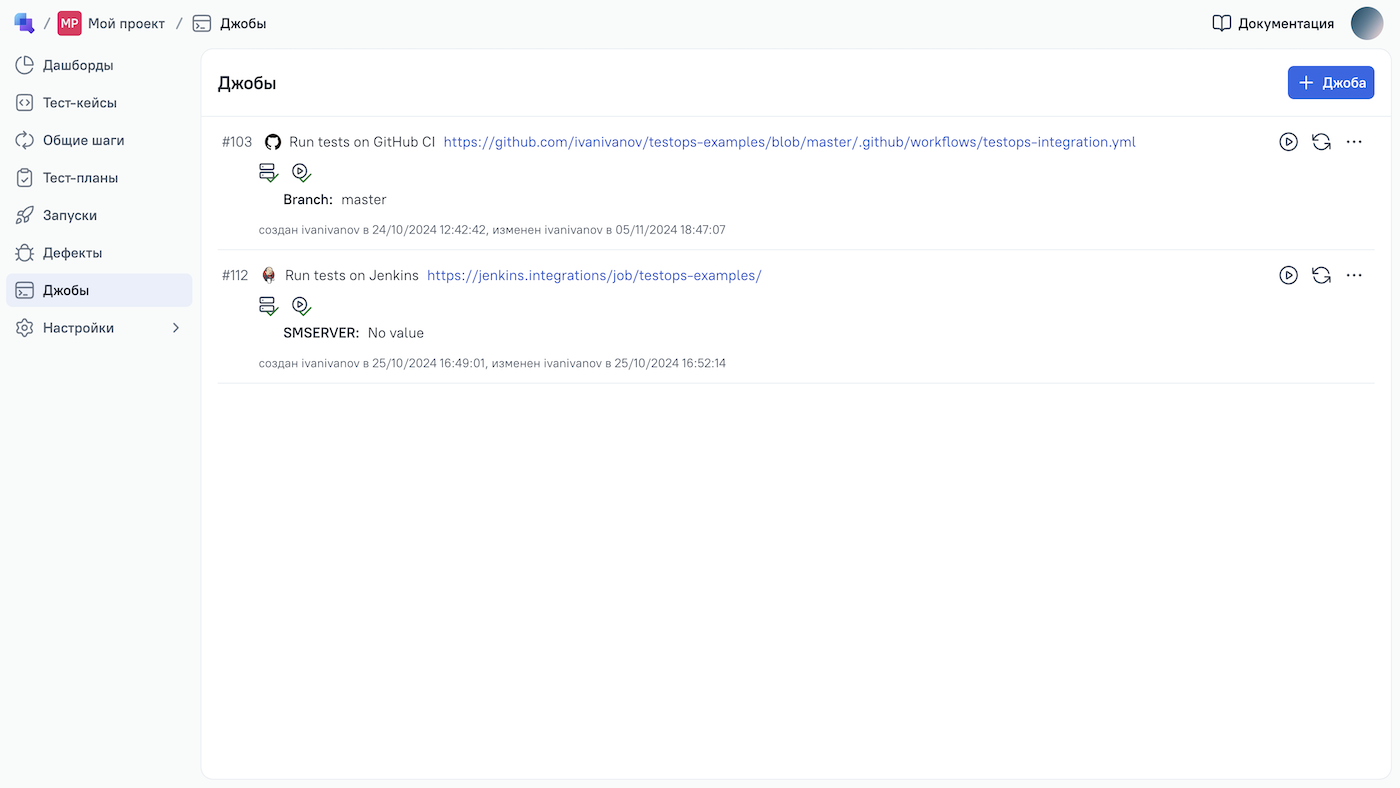The width and height of the screenshot is (1400, 788).
Task: Run the Jenkins job #112
Action: click(x=1288, y=275)
